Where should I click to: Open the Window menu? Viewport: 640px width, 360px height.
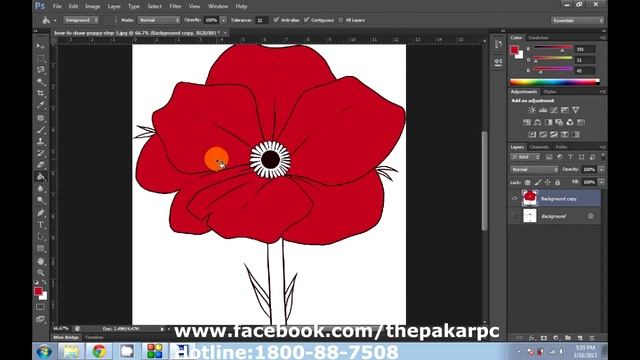pos(218,6)
